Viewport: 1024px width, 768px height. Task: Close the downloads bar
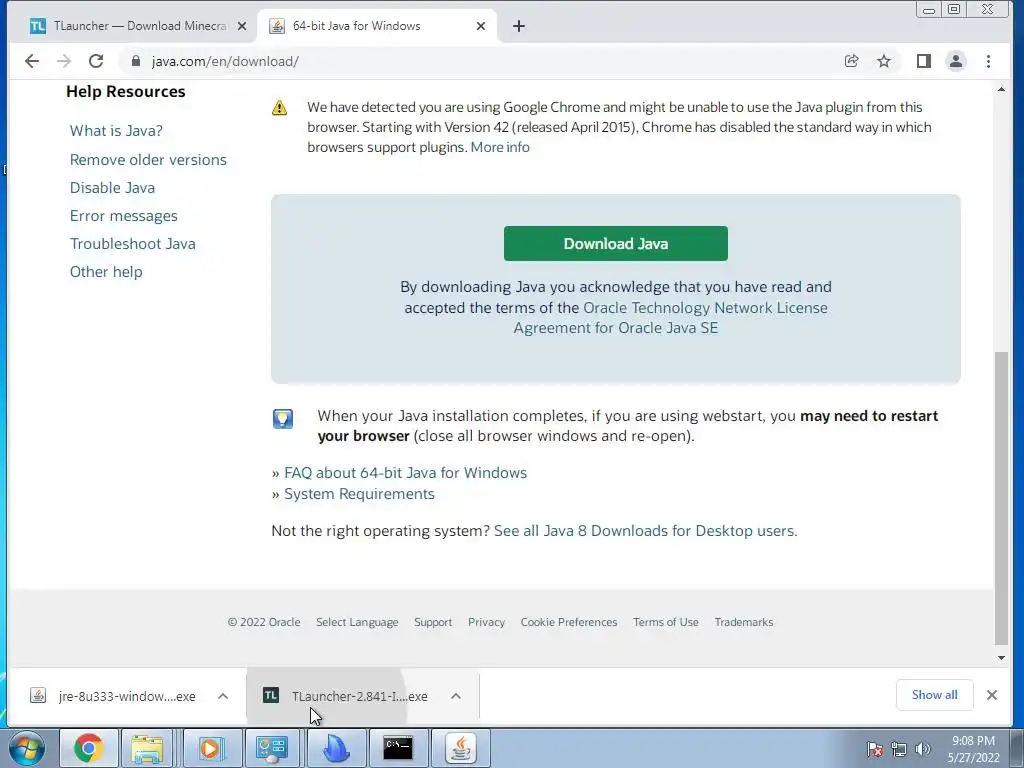point(992,695)
